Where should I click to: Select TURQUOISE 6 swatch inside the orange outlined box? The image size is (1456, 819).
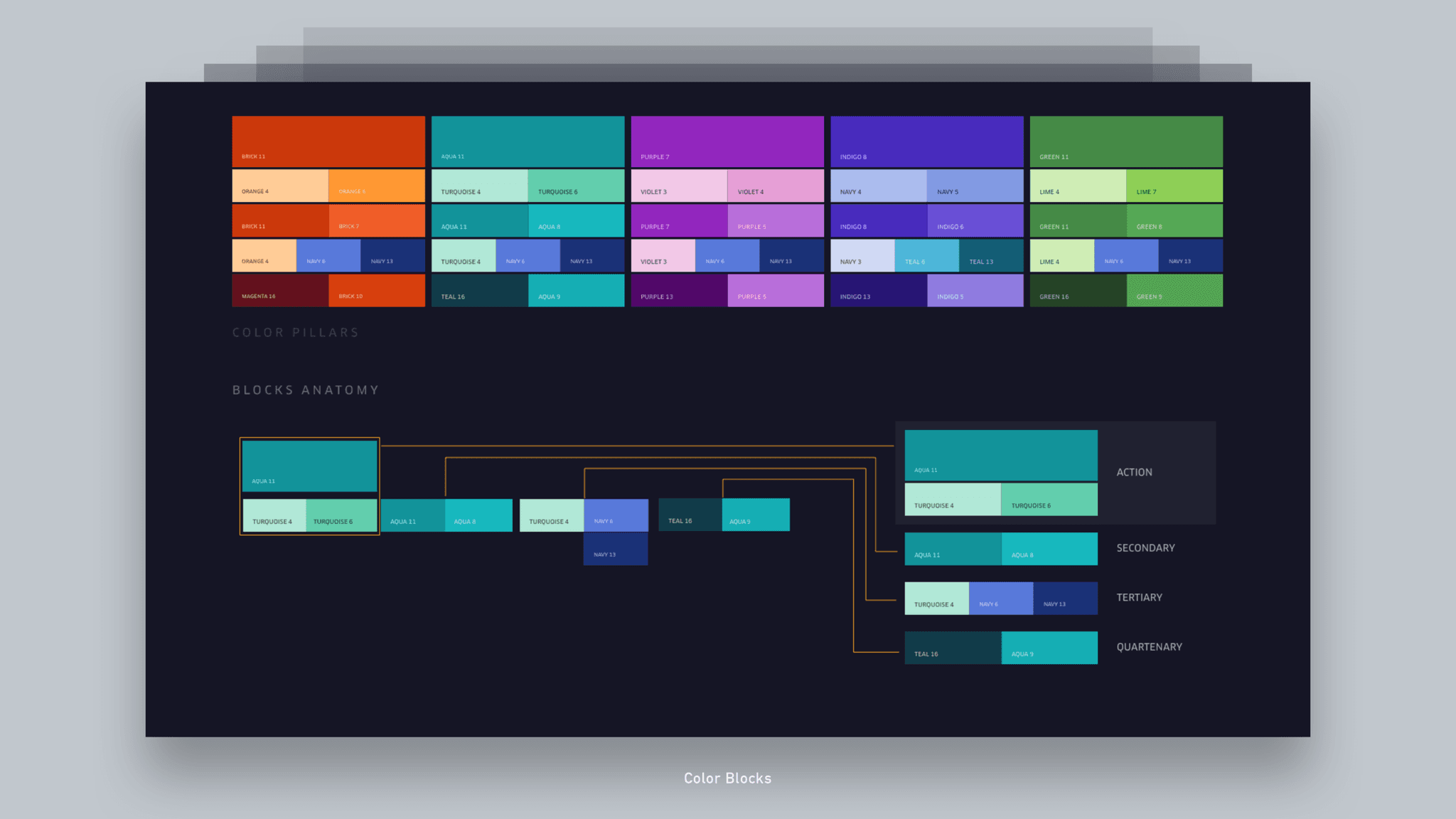tap(342, 515)
